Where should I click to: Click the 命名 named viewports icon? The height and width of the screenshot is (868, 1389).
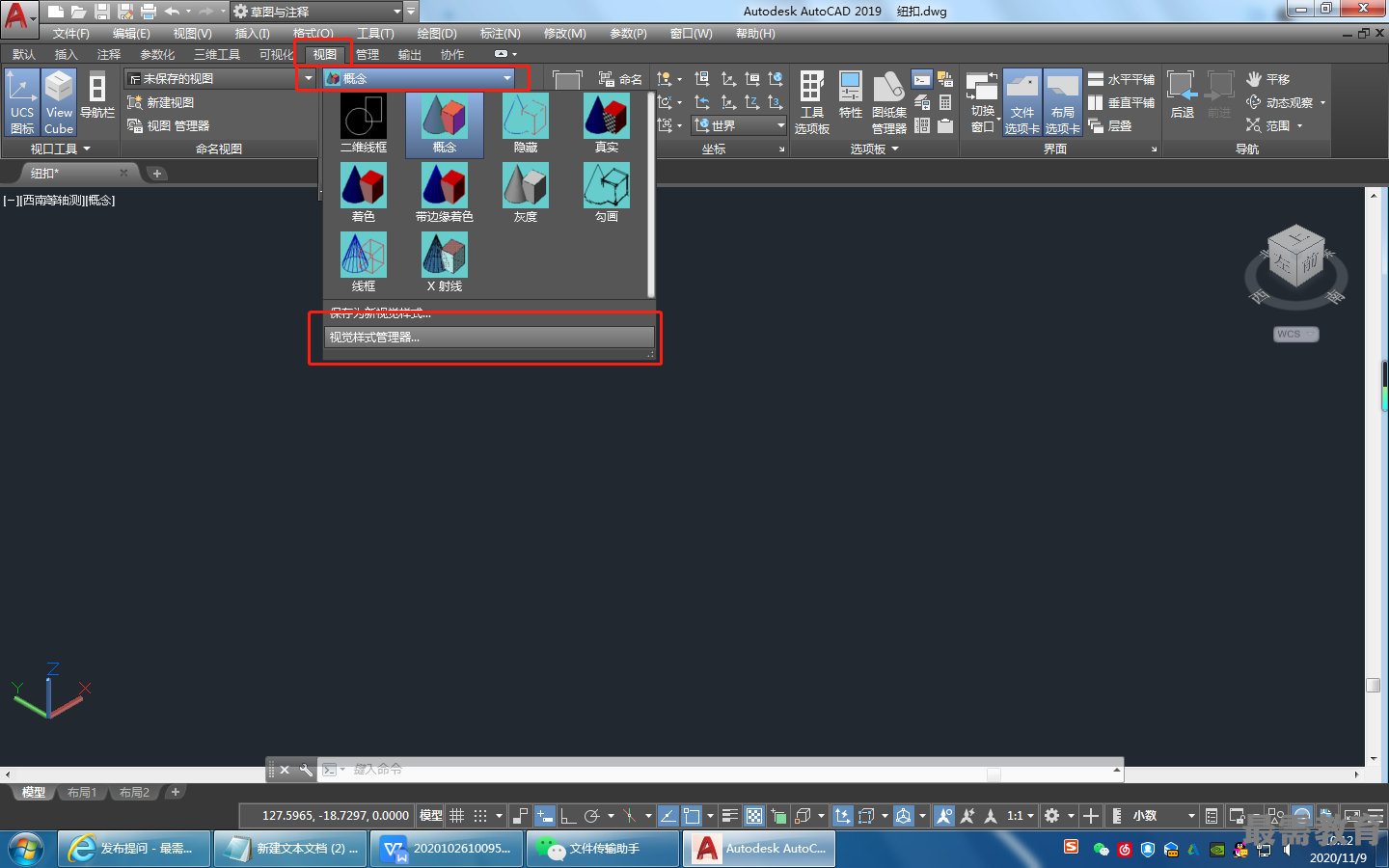coord(620,79)
